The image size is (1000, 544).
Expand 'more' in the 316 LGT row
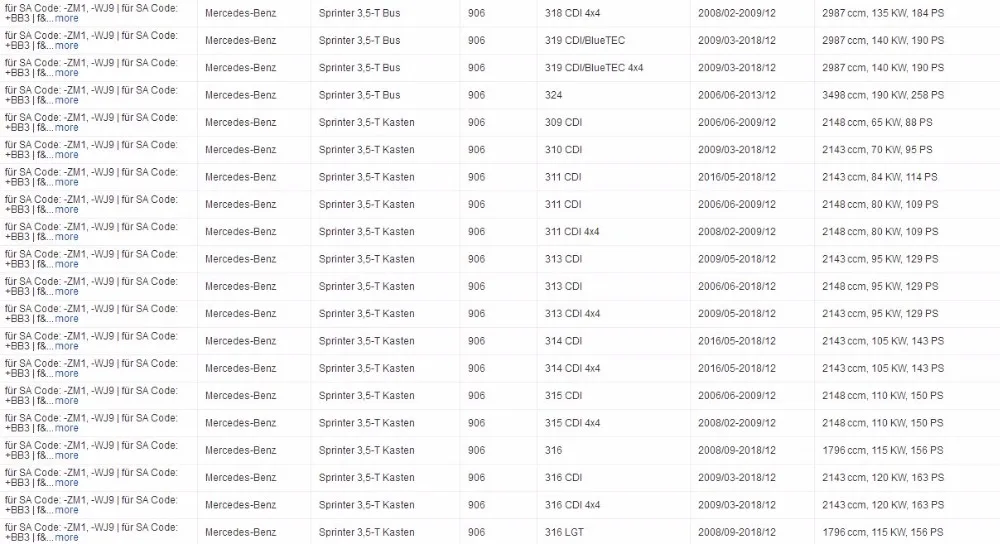[66, 538]
